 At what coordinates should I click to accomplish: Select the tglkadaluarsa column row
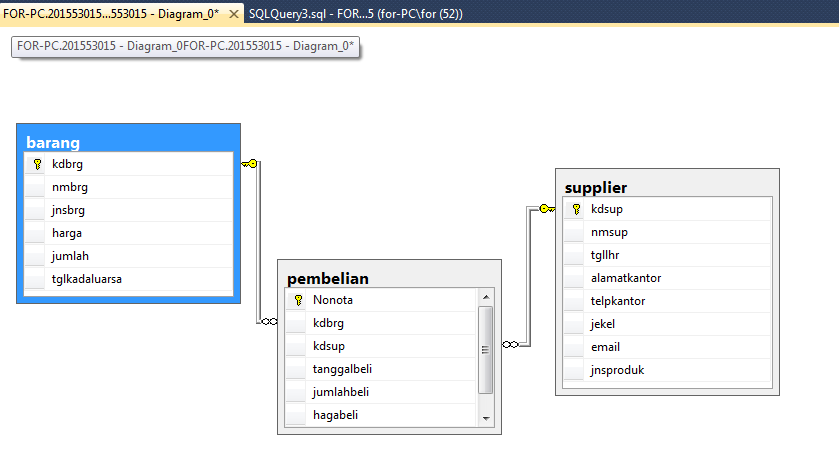point(128,279)
